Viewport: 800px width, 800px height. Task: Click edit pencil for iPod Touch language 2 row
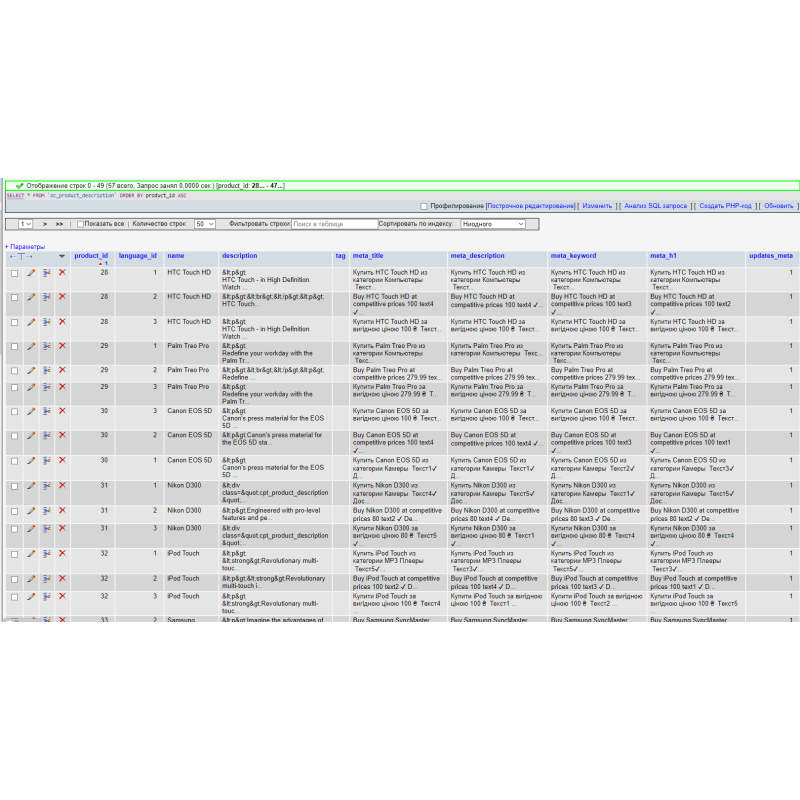(31, 579)
